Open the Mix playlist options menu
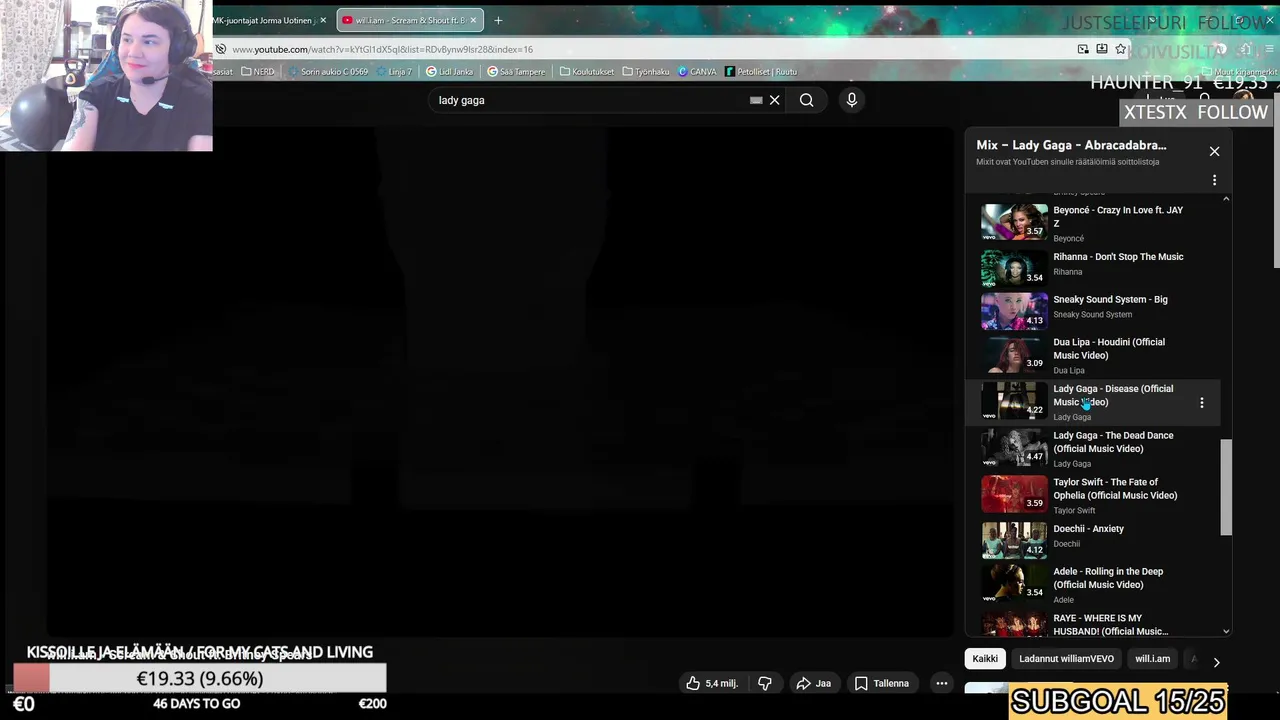 [x=1214, y=180]
